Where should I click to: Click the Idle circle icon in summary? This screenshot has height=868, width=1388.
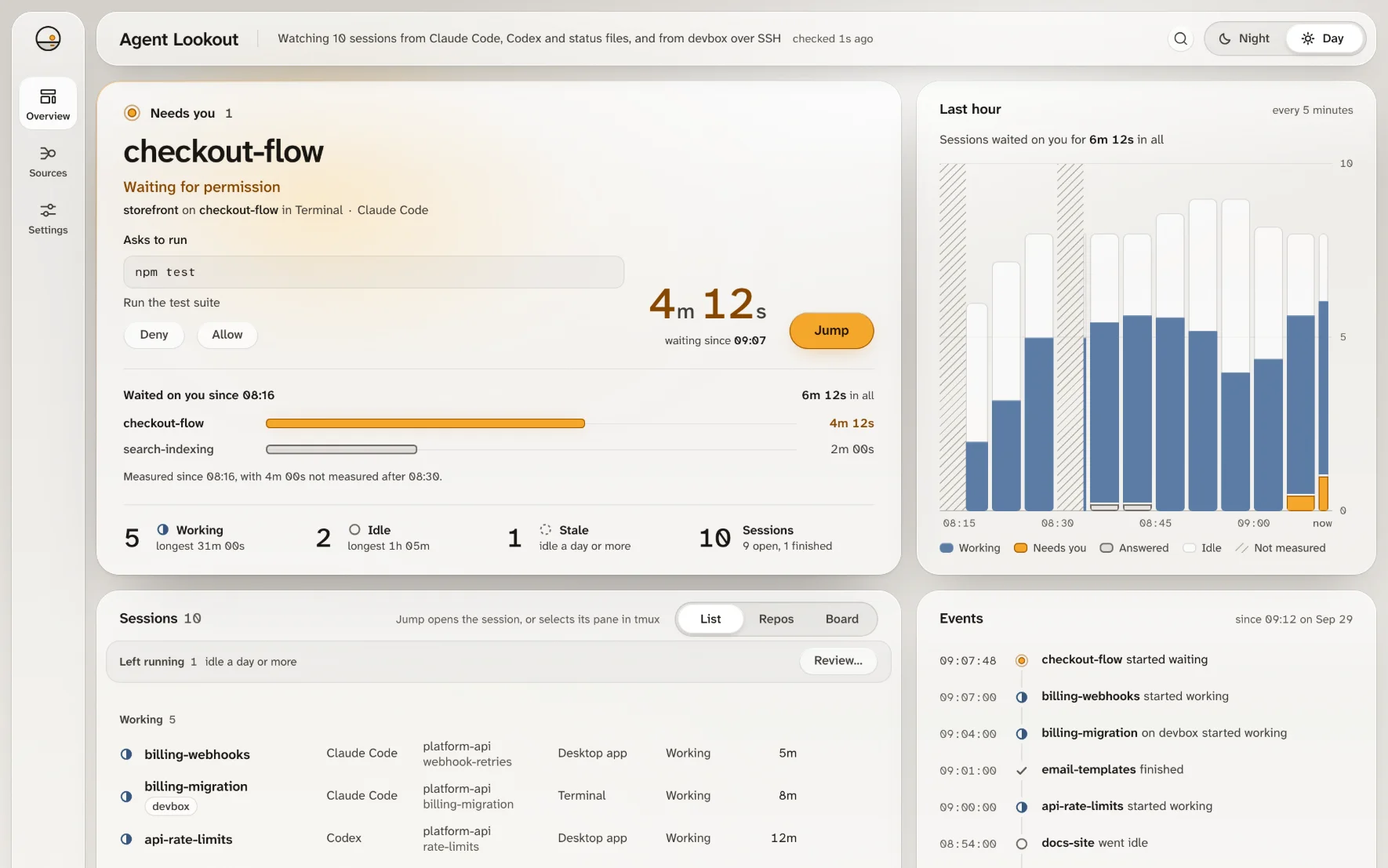click(354, 529)
